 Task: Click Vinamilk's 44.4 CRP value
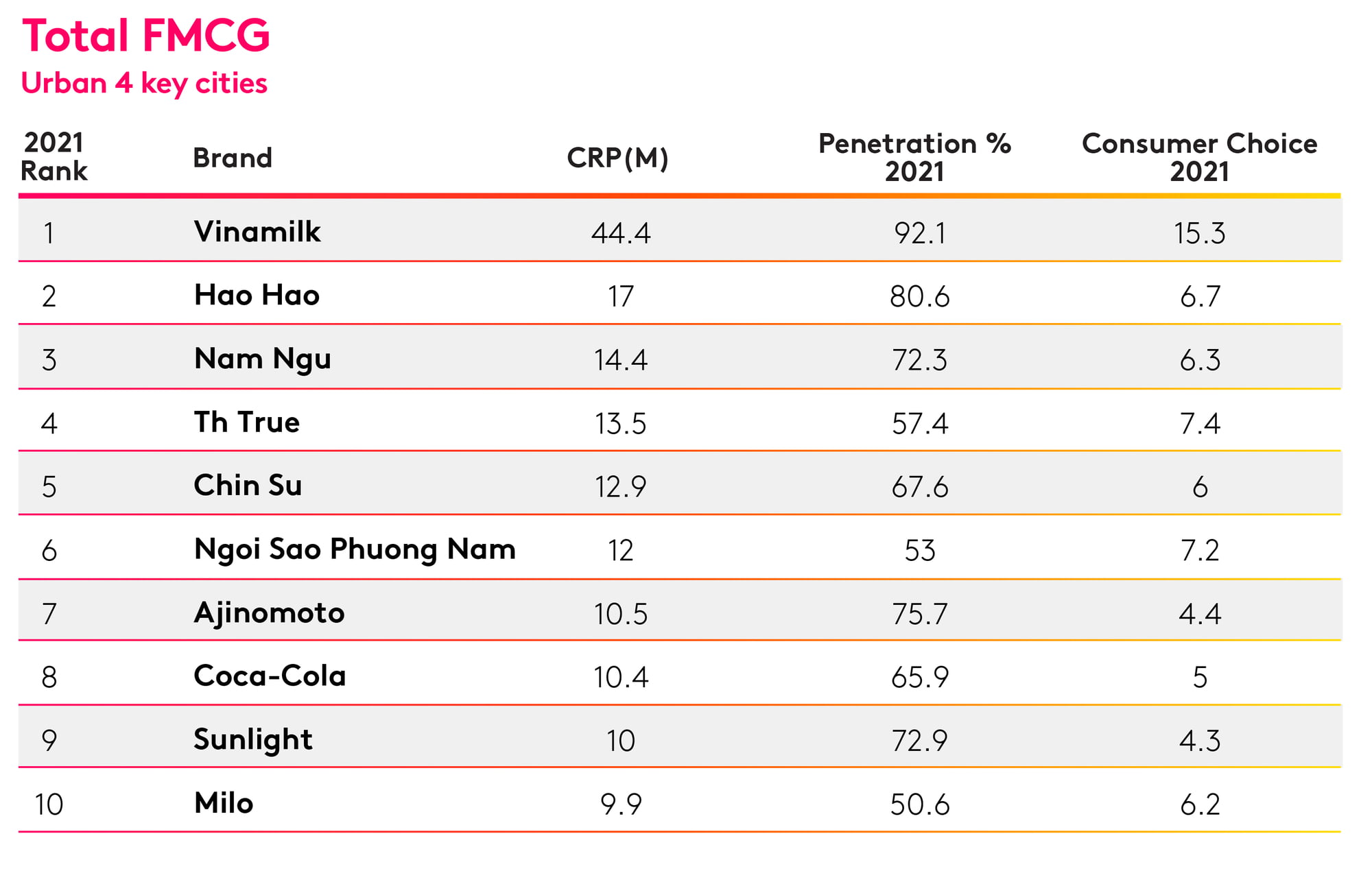click(621, 233)
